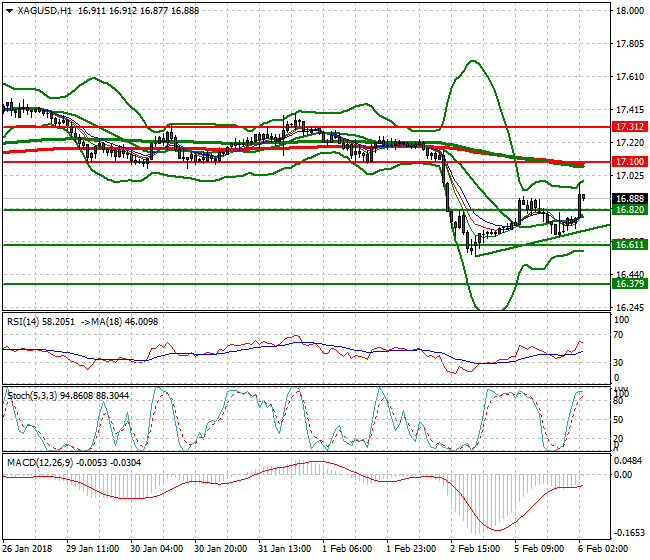Click the 18.000 price axis label

point(628,12)
